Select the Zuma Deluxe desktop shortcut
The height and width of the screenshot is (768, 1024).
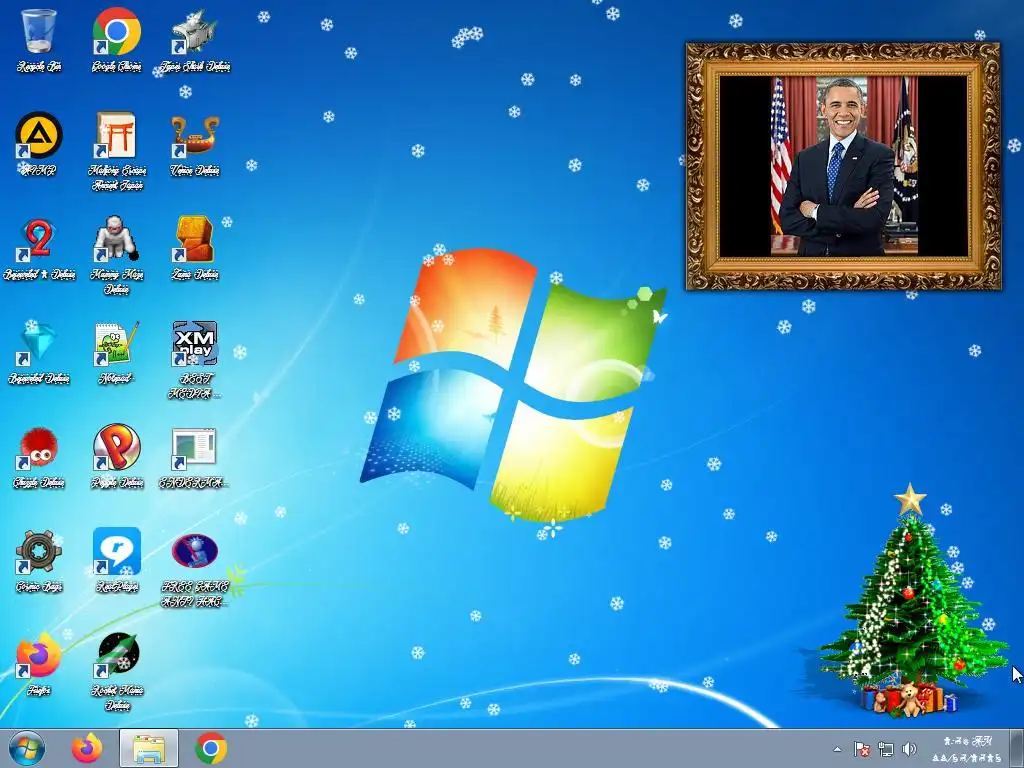point(195,248)
